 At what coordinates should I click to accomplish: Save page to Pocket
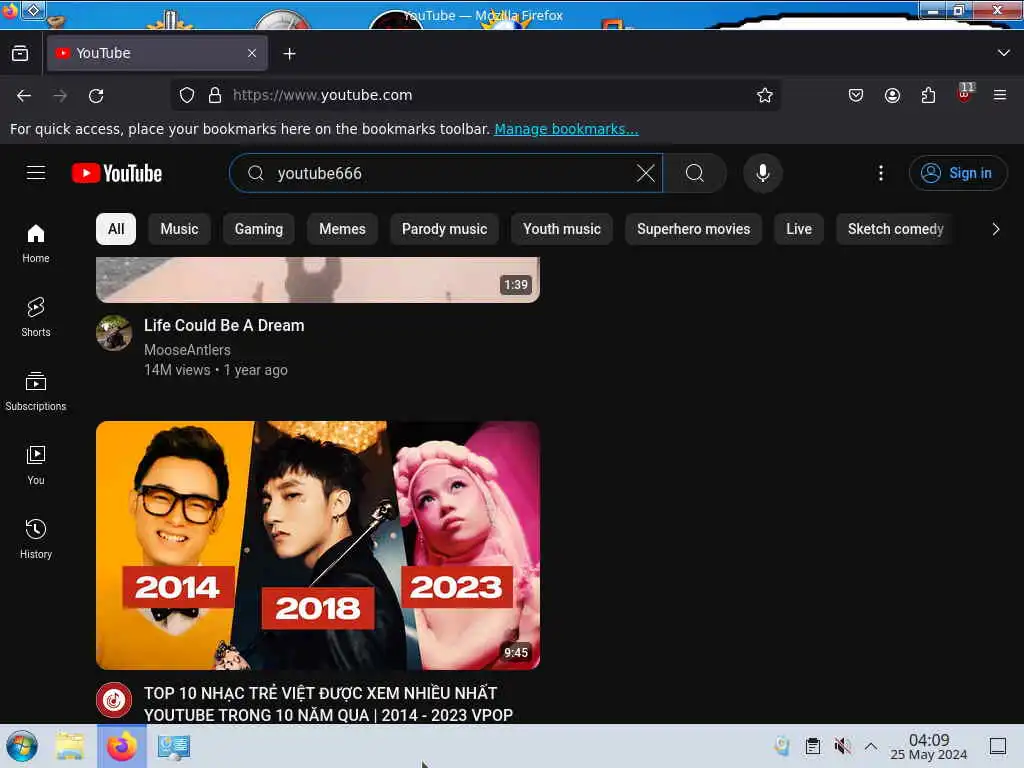856,95
